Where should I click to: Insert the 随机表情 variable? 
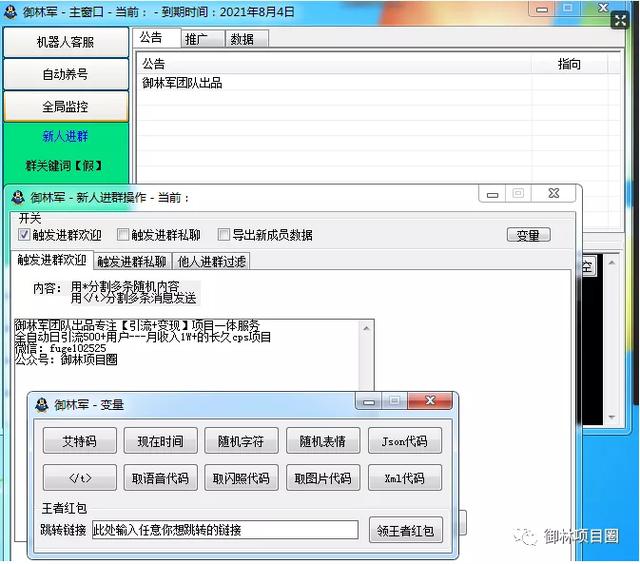(x=323, y=441)
